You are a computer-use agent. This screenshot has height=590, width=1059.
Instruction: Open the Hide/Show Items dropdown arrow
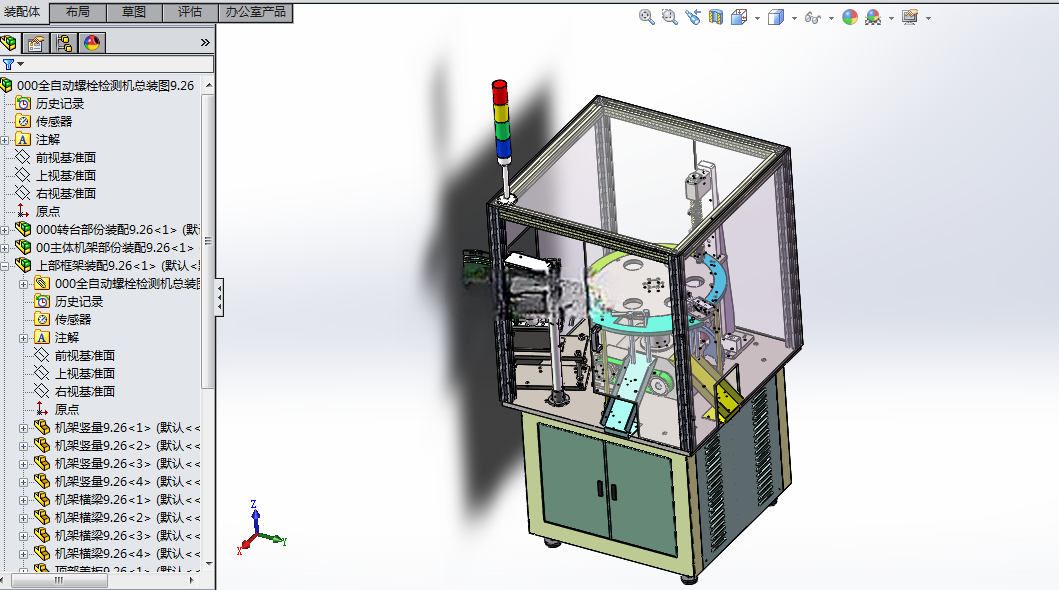click(x=831, y=18)
